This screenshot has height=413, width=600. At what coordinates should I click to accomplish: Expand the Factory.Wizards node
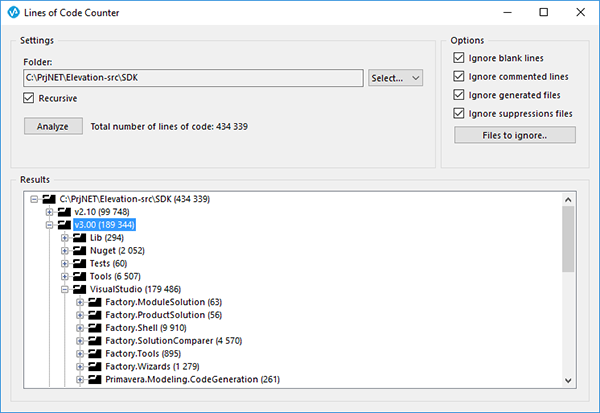coord(80,367)
